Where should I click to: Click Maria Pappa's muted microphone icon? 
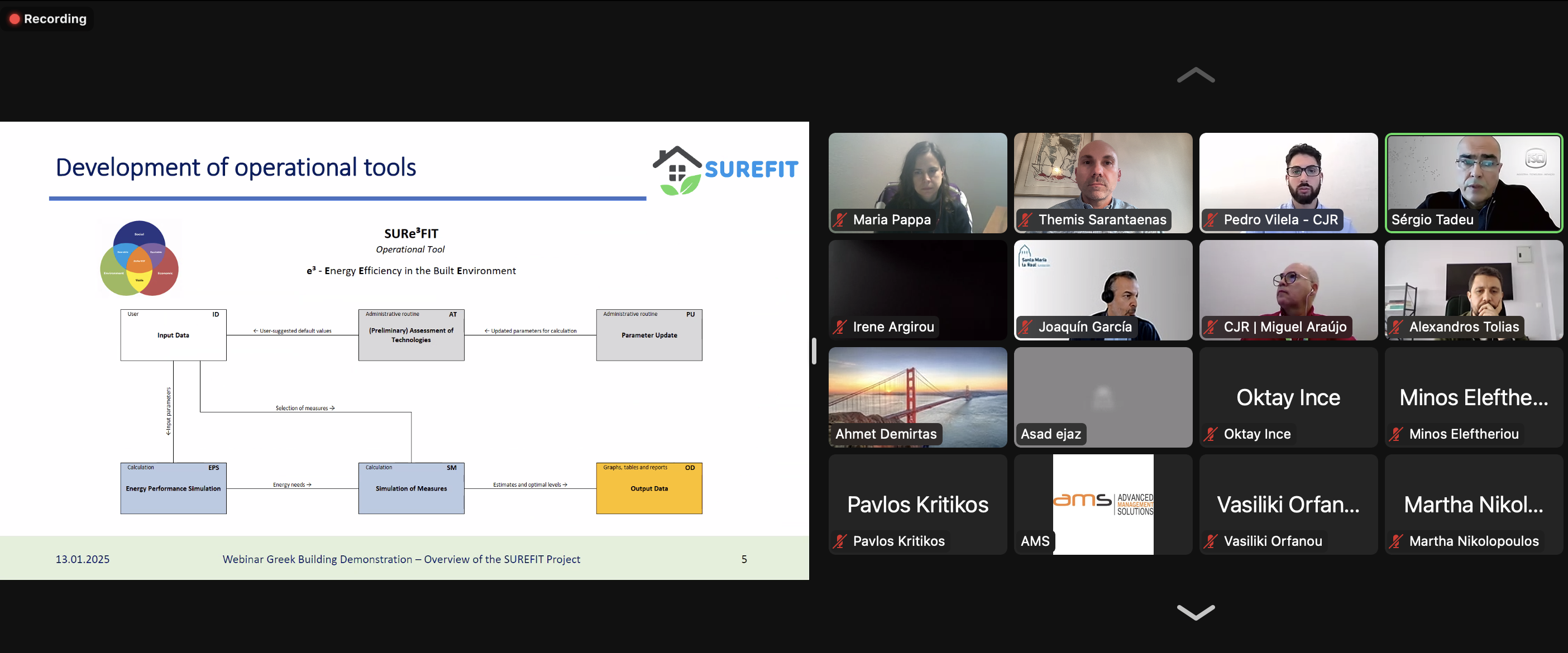tap(840, 220)
